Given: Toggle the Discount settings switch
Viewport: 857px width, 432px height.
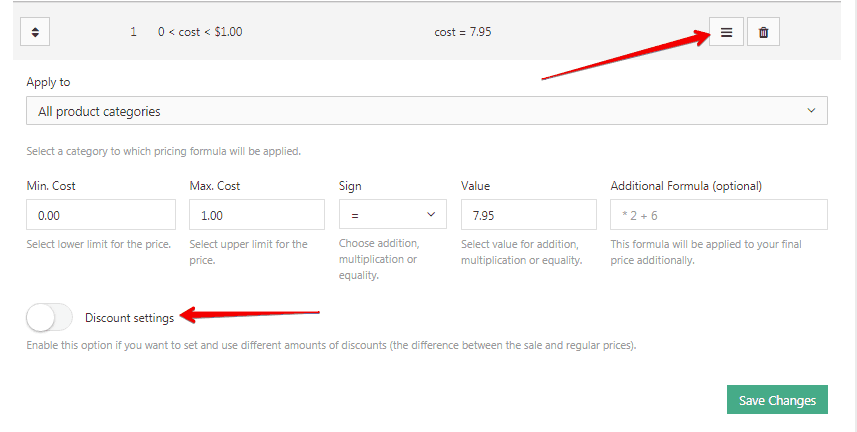Looking at the screenshot, I should coord(49,318).
